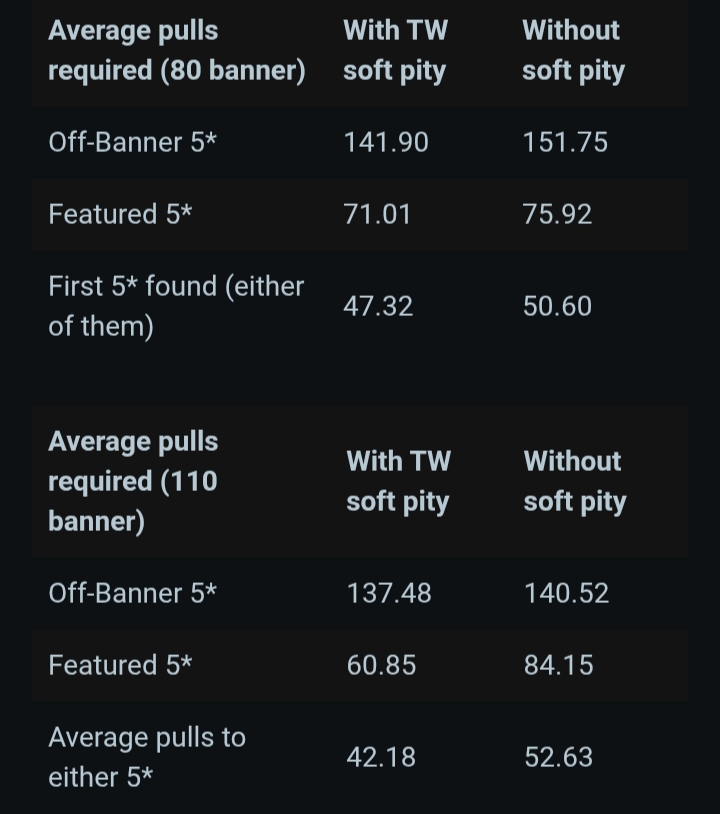The width and height of the screenshot is (720, 814).
Task: Click the "Average pulls required (80 banner)" header
Action: click(176, 50)
